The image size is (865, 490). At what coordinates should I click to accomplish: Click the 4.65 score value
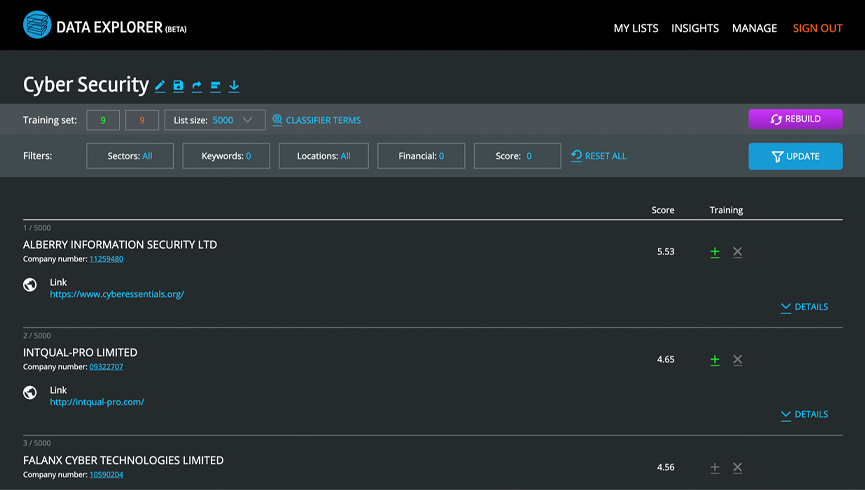(x=665, y=359)
